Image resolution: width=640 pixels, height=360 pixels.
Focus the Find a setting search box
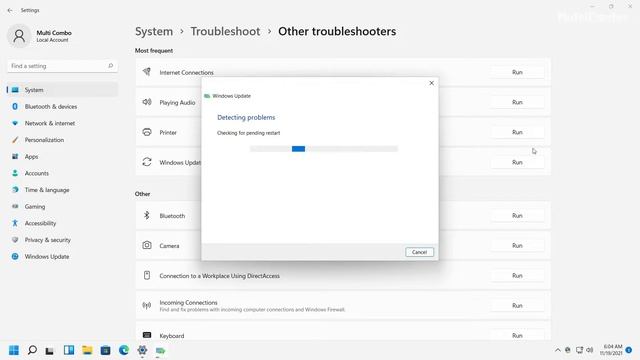pos(62,66)
